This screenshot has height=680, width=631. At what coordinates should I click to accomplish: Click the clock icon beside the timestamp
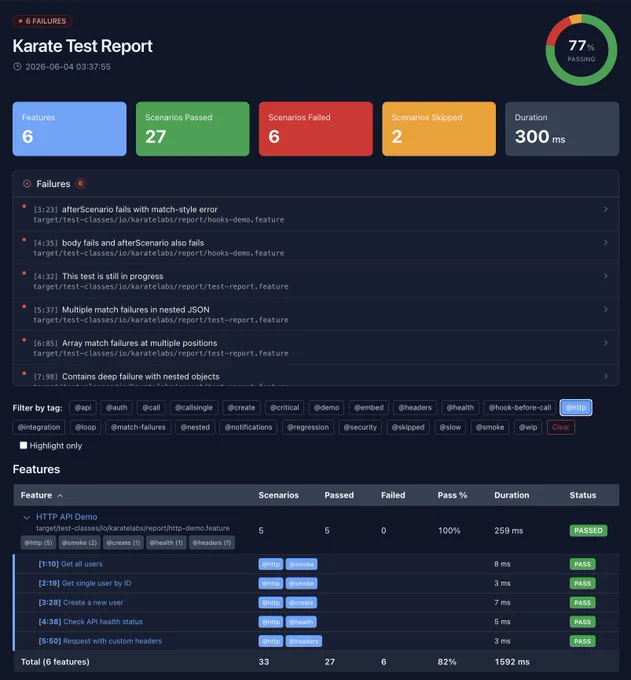click(x=17, y=66)
